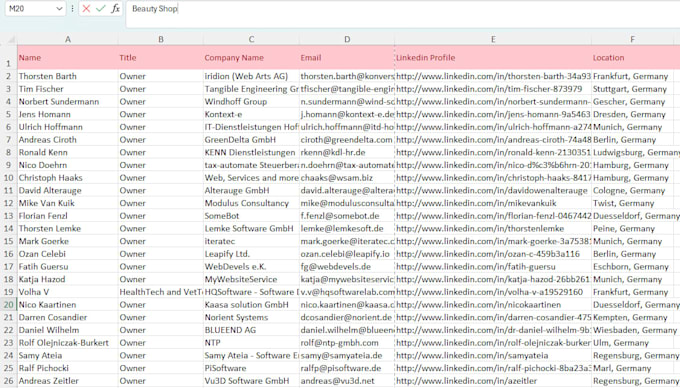Open Insert Function (fx) dialog
680x388 pixels.
(x=115, y=9)
